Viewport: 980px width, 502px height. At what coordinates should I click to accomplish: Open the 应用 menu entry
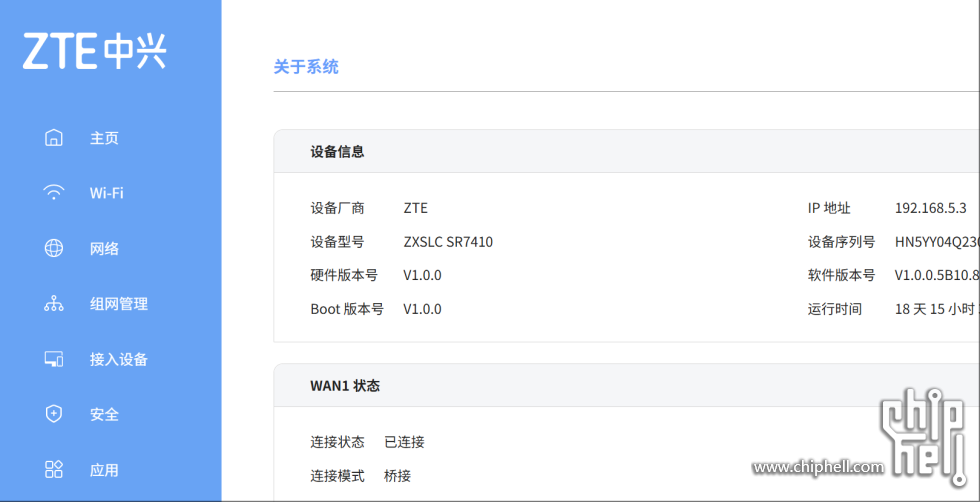coord(104,470)
